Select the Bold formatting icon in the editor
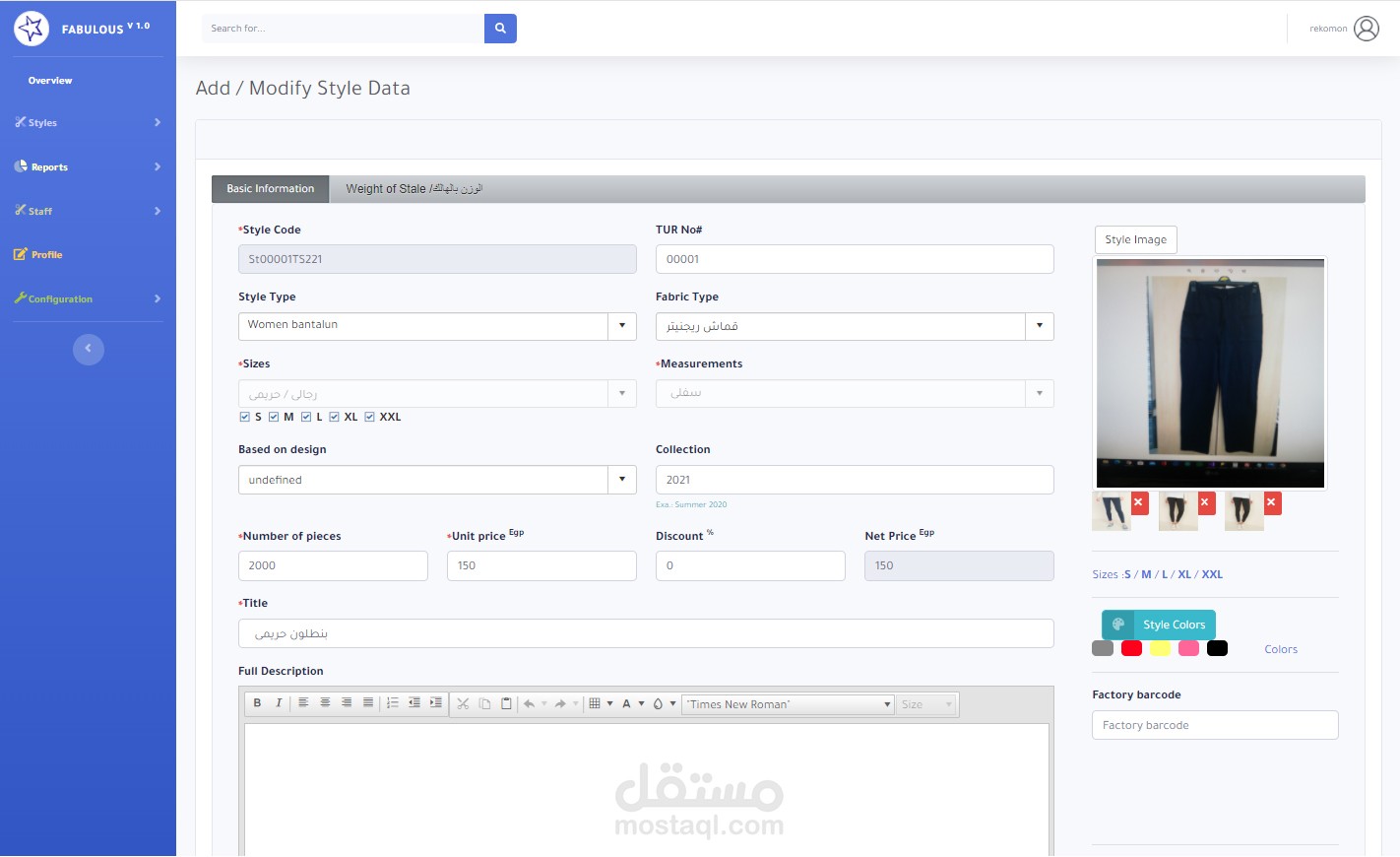 click(x=257, y=703)
